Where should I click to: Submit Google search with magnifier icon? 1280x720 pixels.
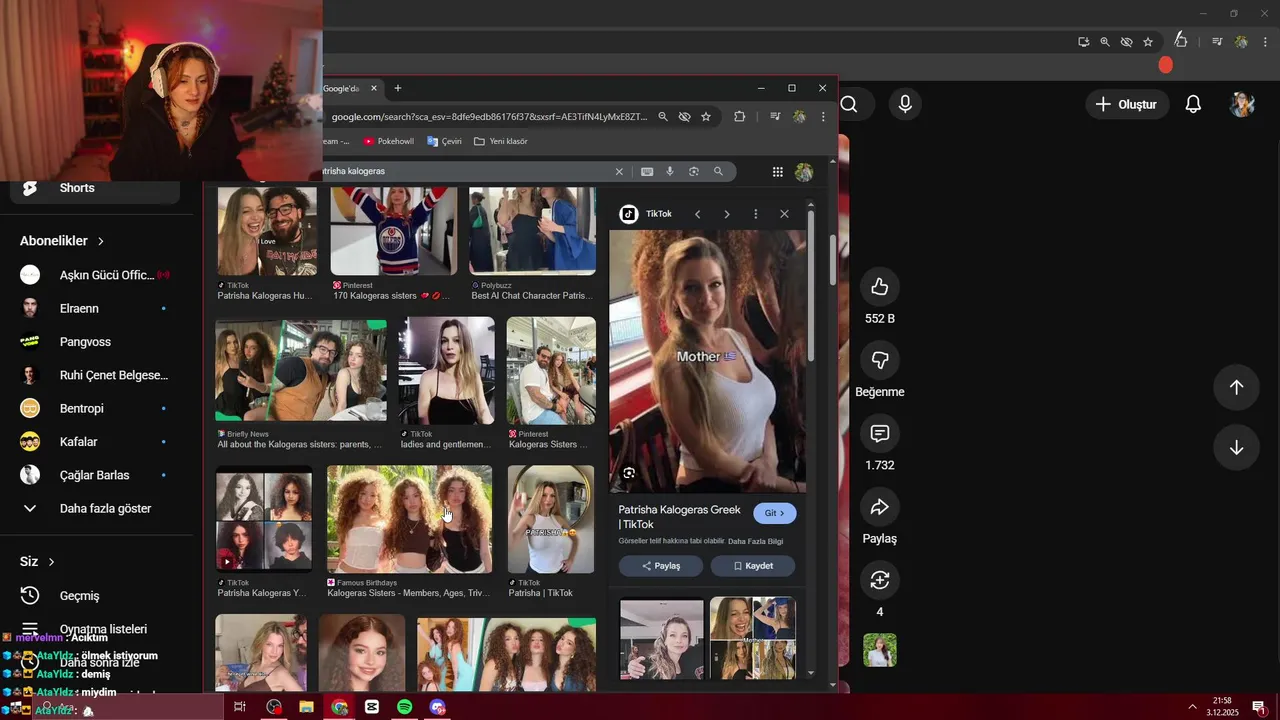tap(718, 172)
